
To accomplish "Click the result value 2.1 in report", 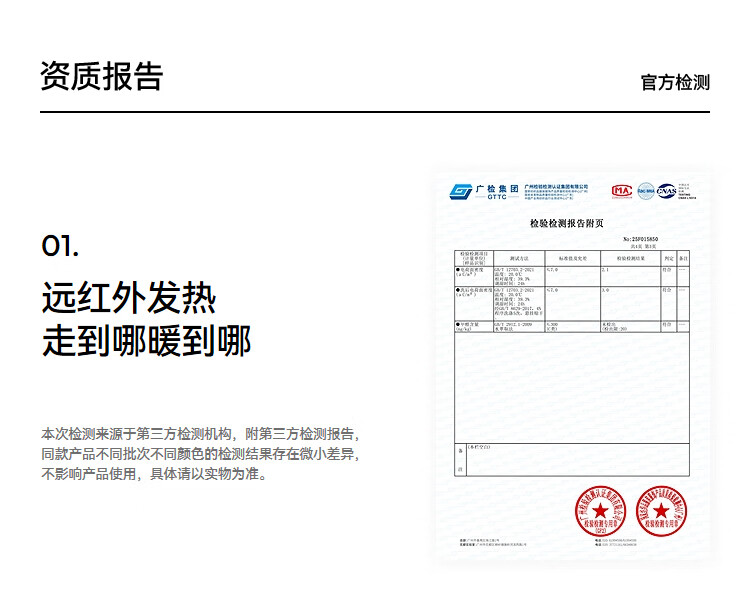I will pos(605,270).
